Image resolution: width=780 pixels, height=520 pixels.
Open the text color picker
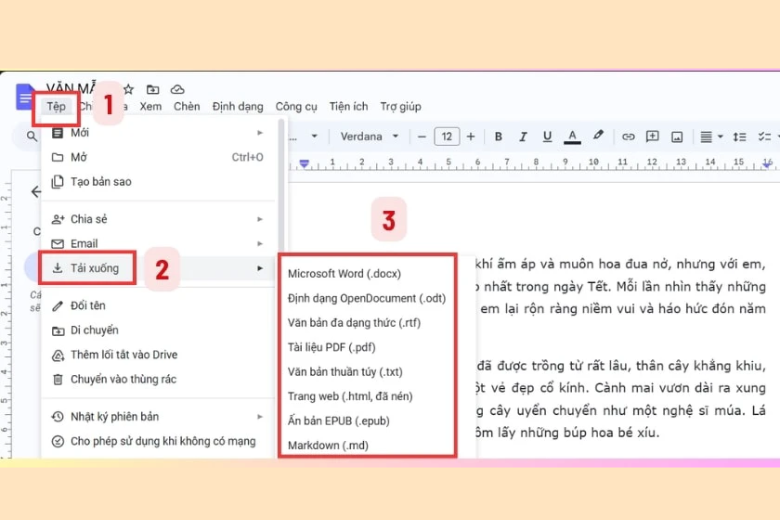pos(572,136)
